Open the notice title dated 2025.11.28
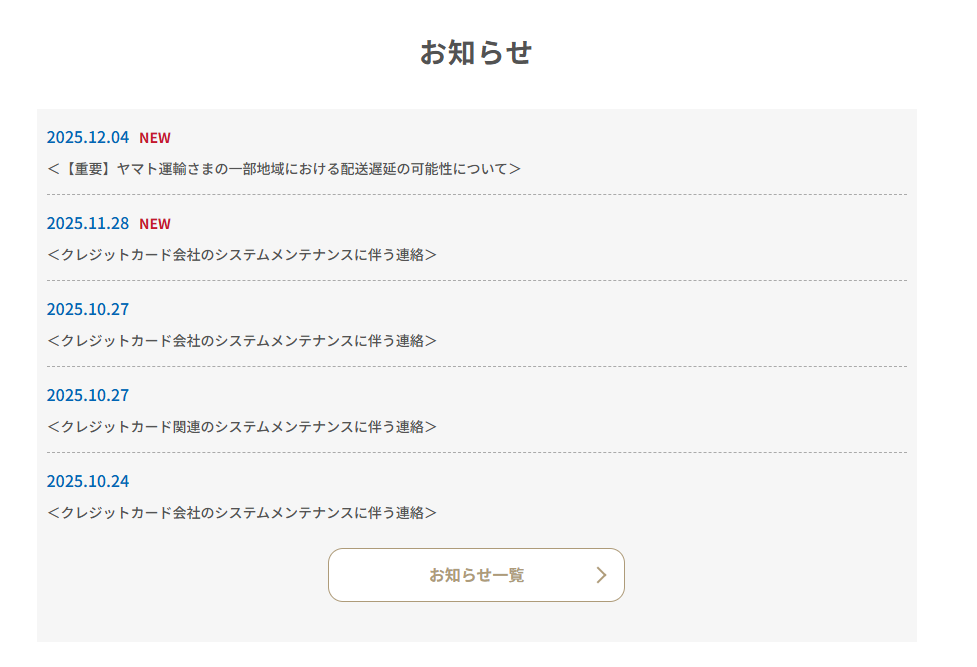 point(242,255)
